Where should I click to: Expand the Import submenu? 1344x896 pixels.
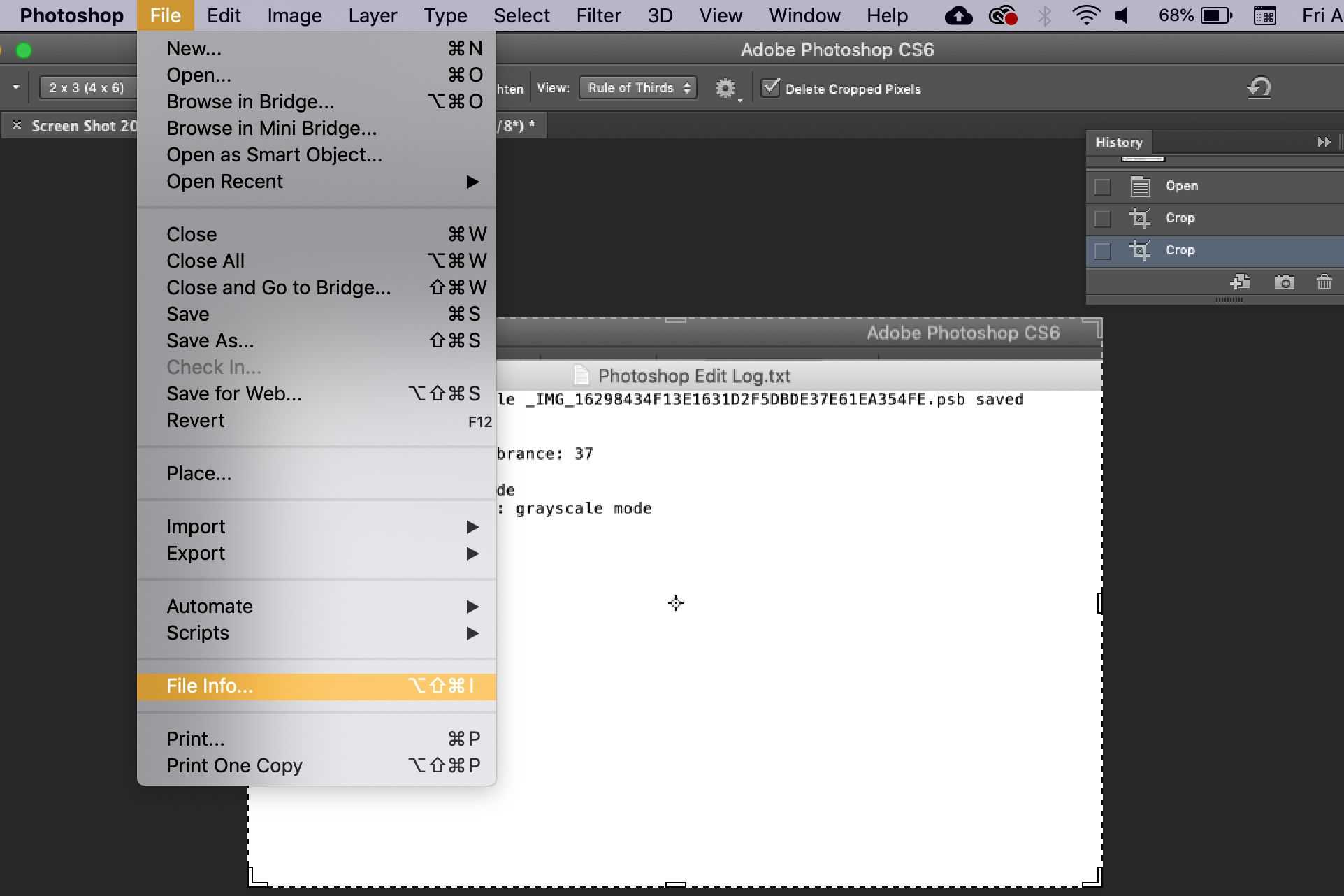coord(317,526)
